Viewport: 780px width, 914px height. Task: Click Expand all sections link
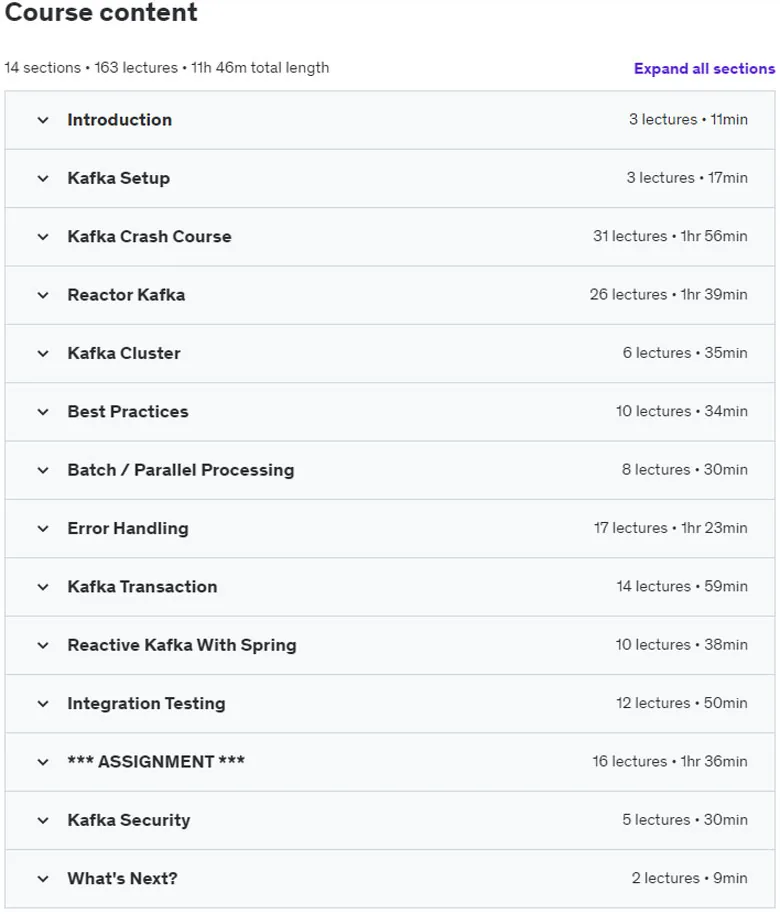pyautogui.click(x=704, y=69)
